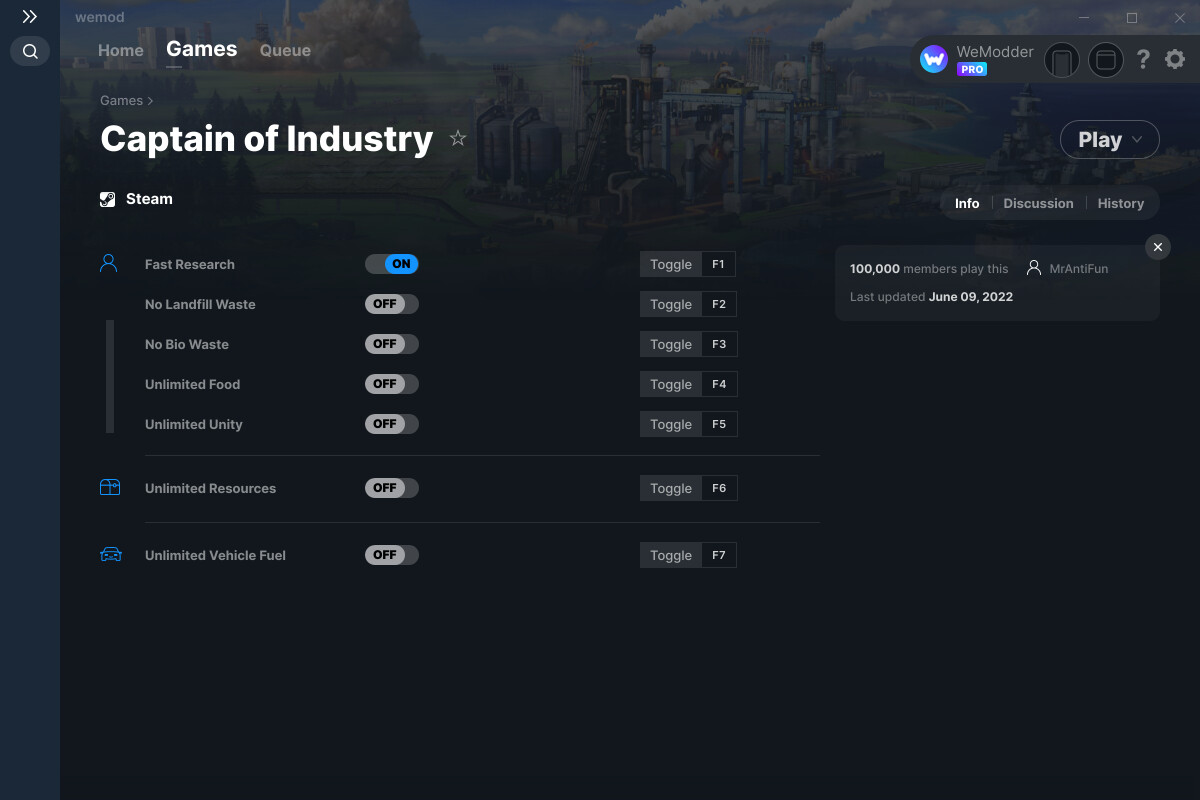Turn off Fast Research toggle

click(x=392, y=264)
